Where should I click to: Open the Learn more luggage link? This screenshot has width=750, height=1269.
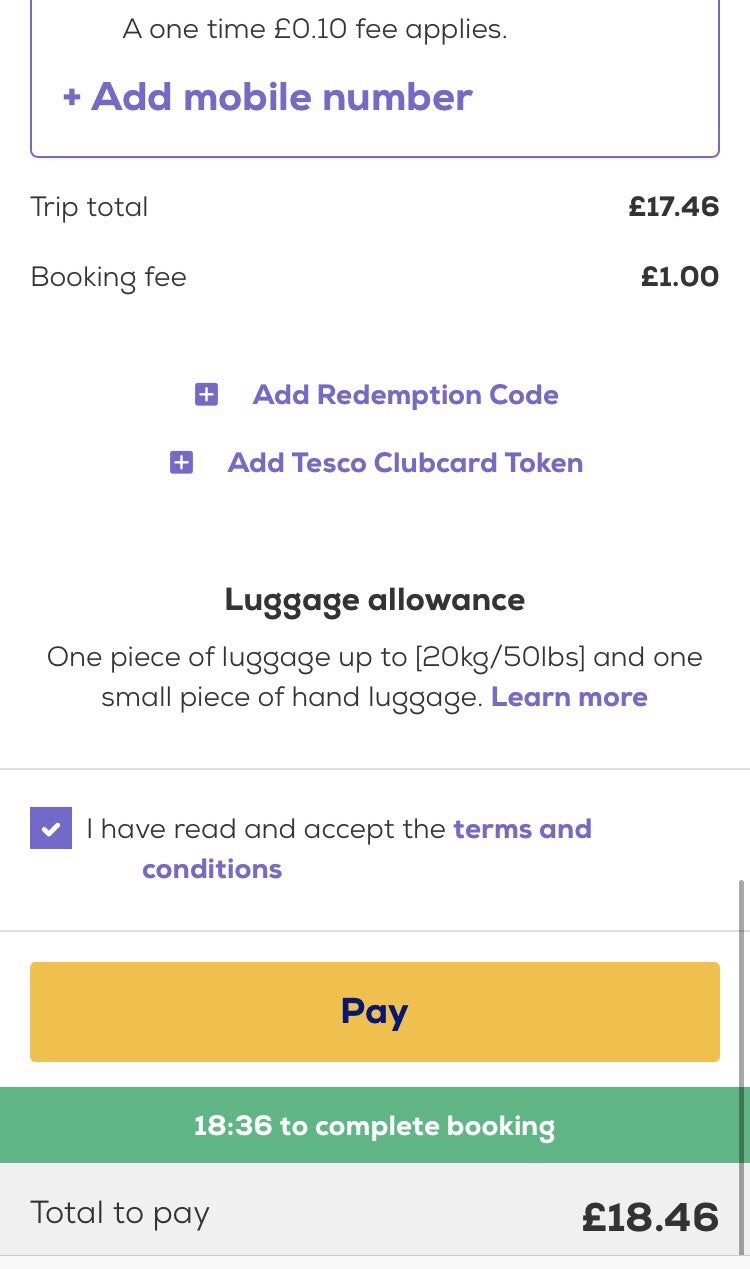coord(569,697)
